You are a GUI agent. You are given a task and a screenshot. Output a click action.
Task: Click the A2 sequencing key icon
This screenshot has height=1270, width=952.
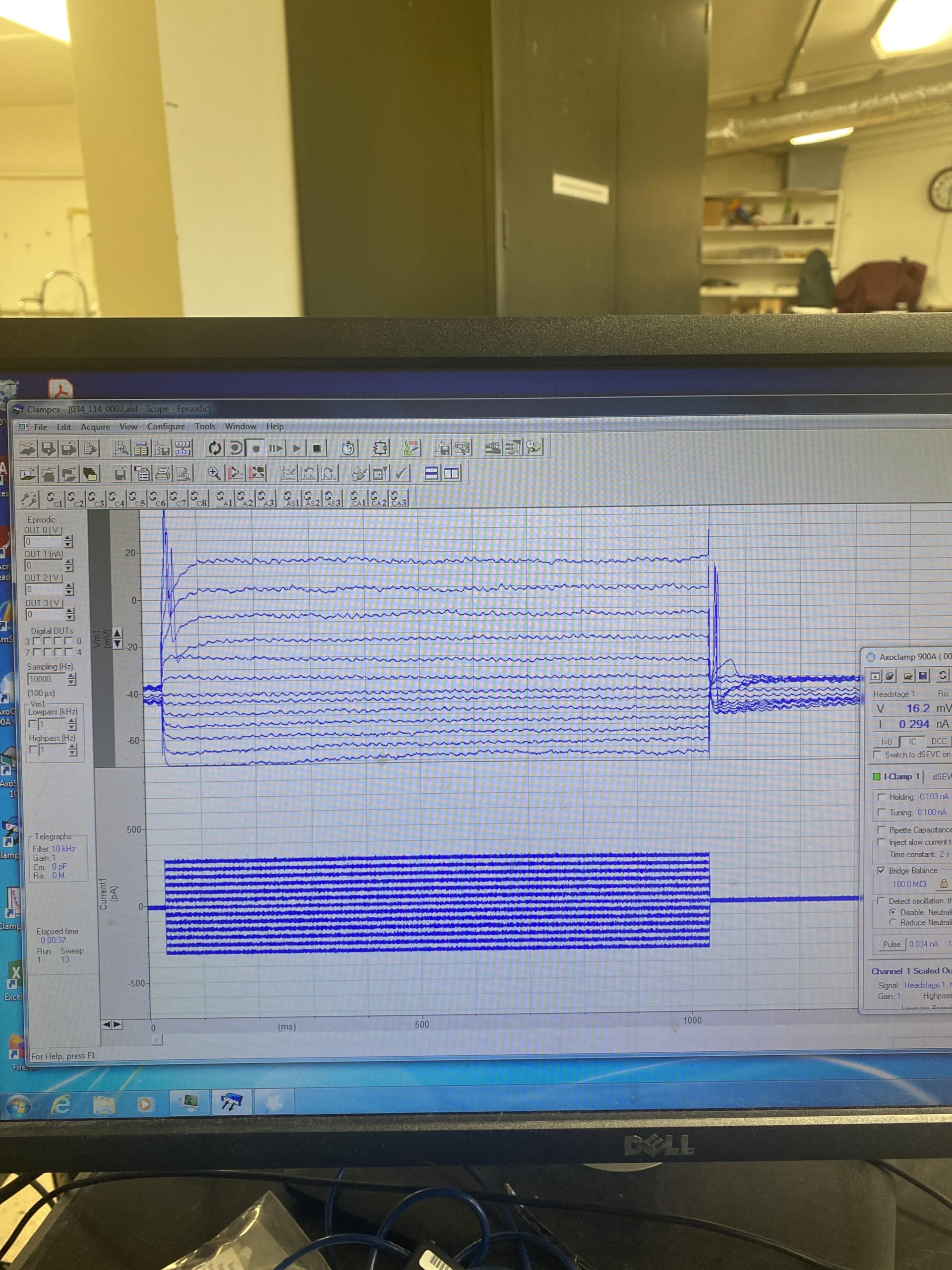pyautogui.click(x=244, y=499)
